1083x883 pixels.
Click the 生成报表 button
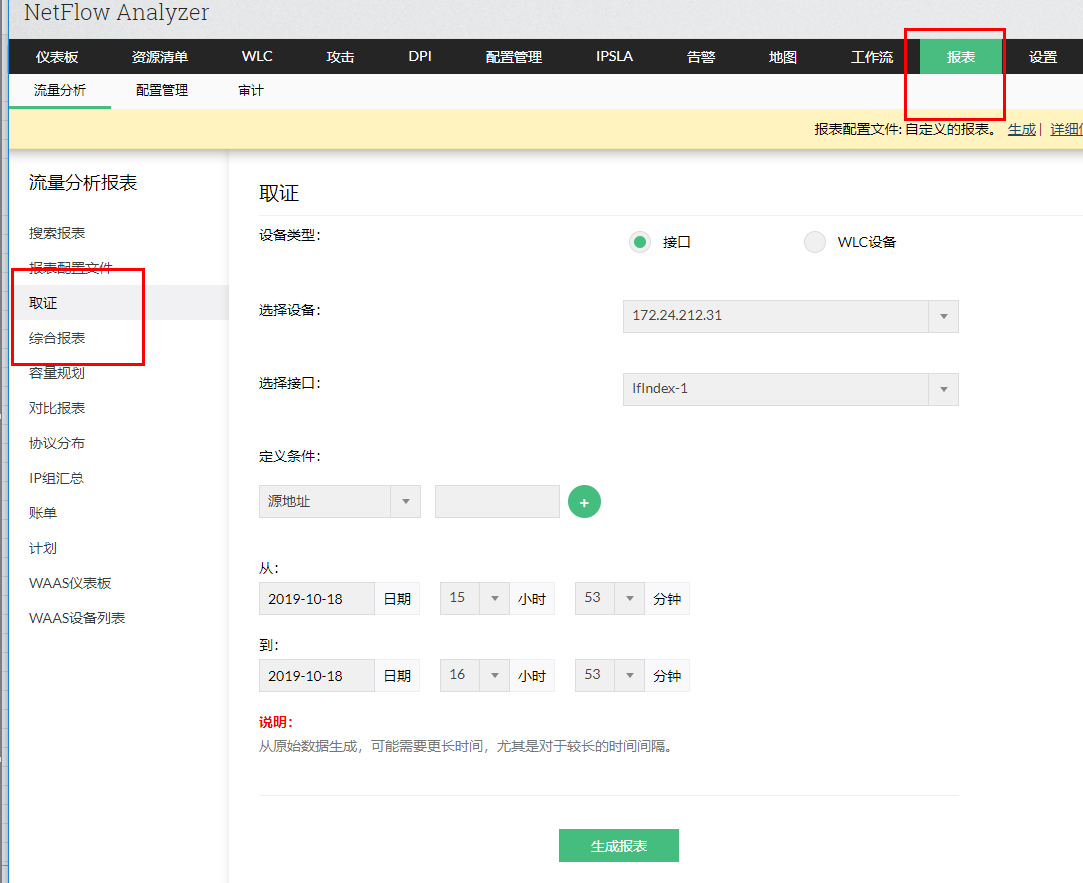click(618, 845)
